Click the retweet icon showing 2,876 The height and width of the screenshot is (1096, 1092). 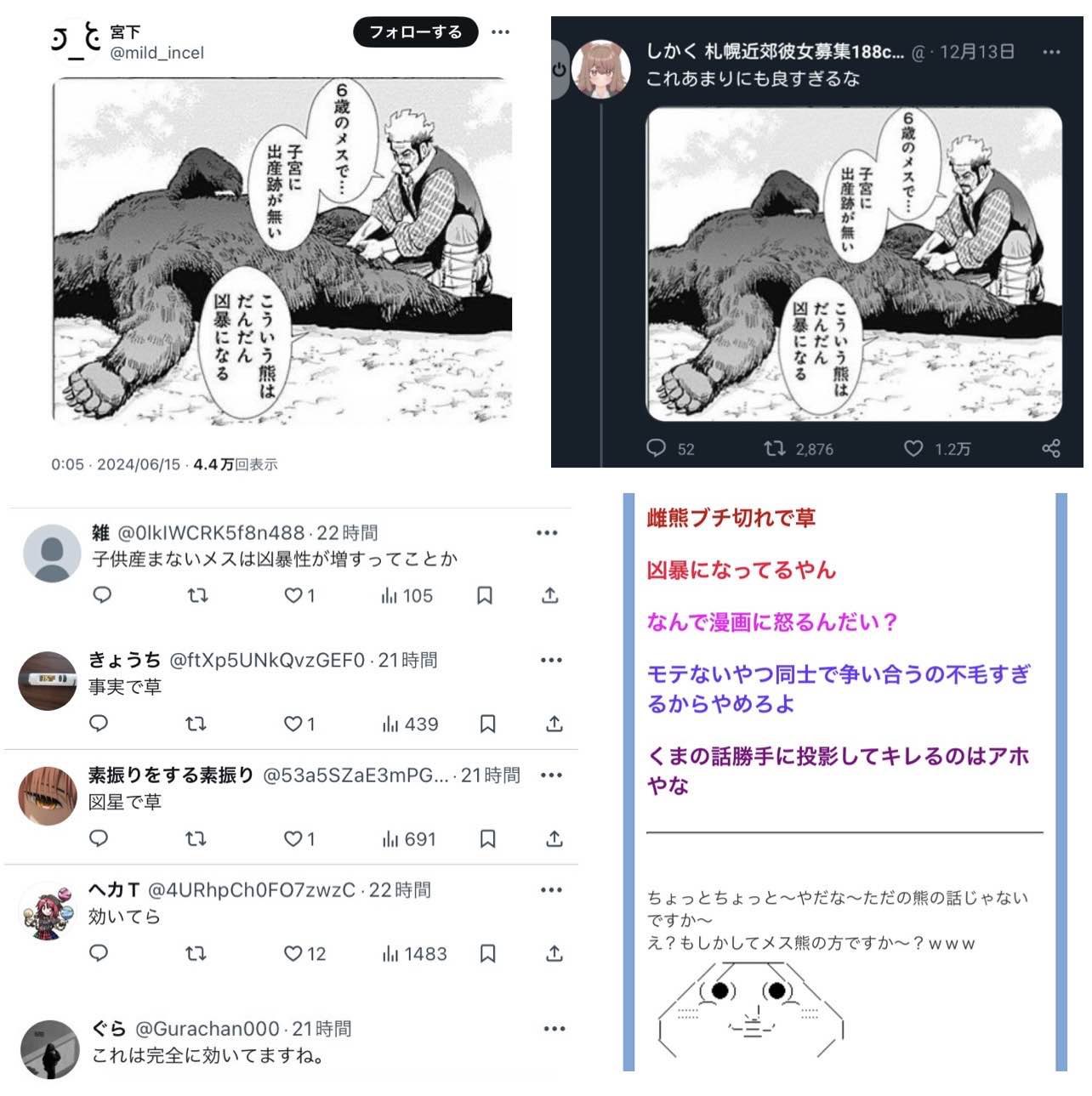click(775, 448)
